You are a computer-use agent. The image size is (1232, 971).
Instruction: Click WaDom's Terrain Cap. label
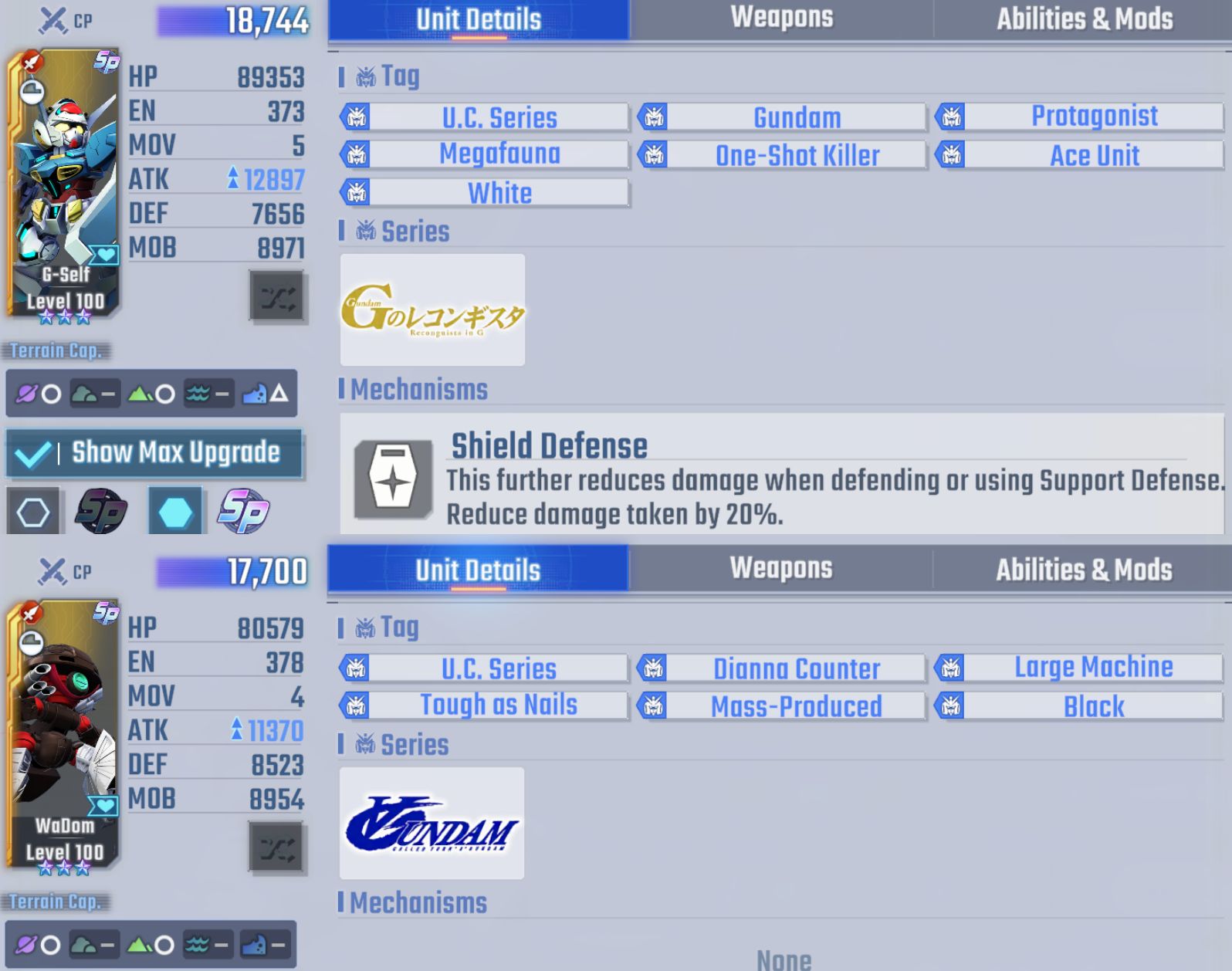55,902
